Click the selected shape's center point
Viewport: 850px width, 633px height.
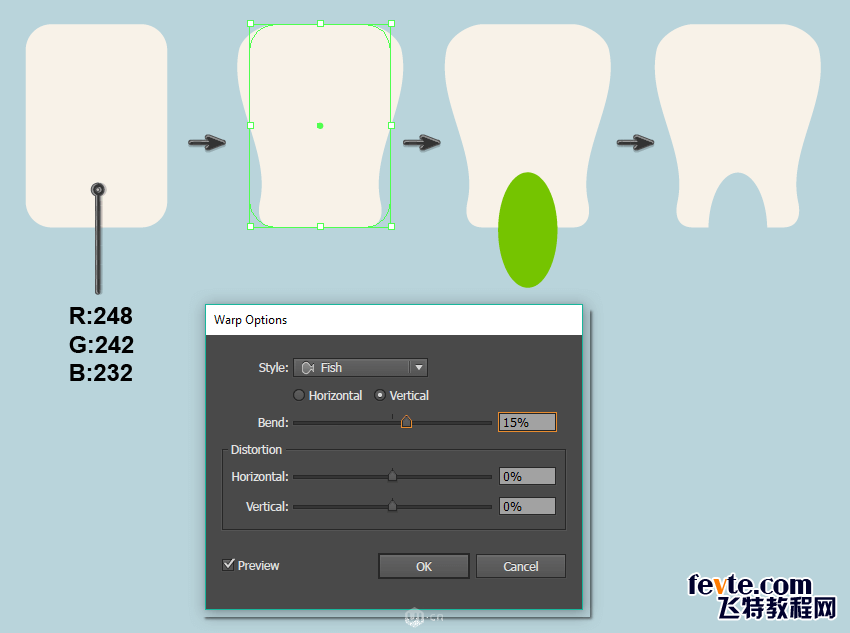(x=320, y=126)
